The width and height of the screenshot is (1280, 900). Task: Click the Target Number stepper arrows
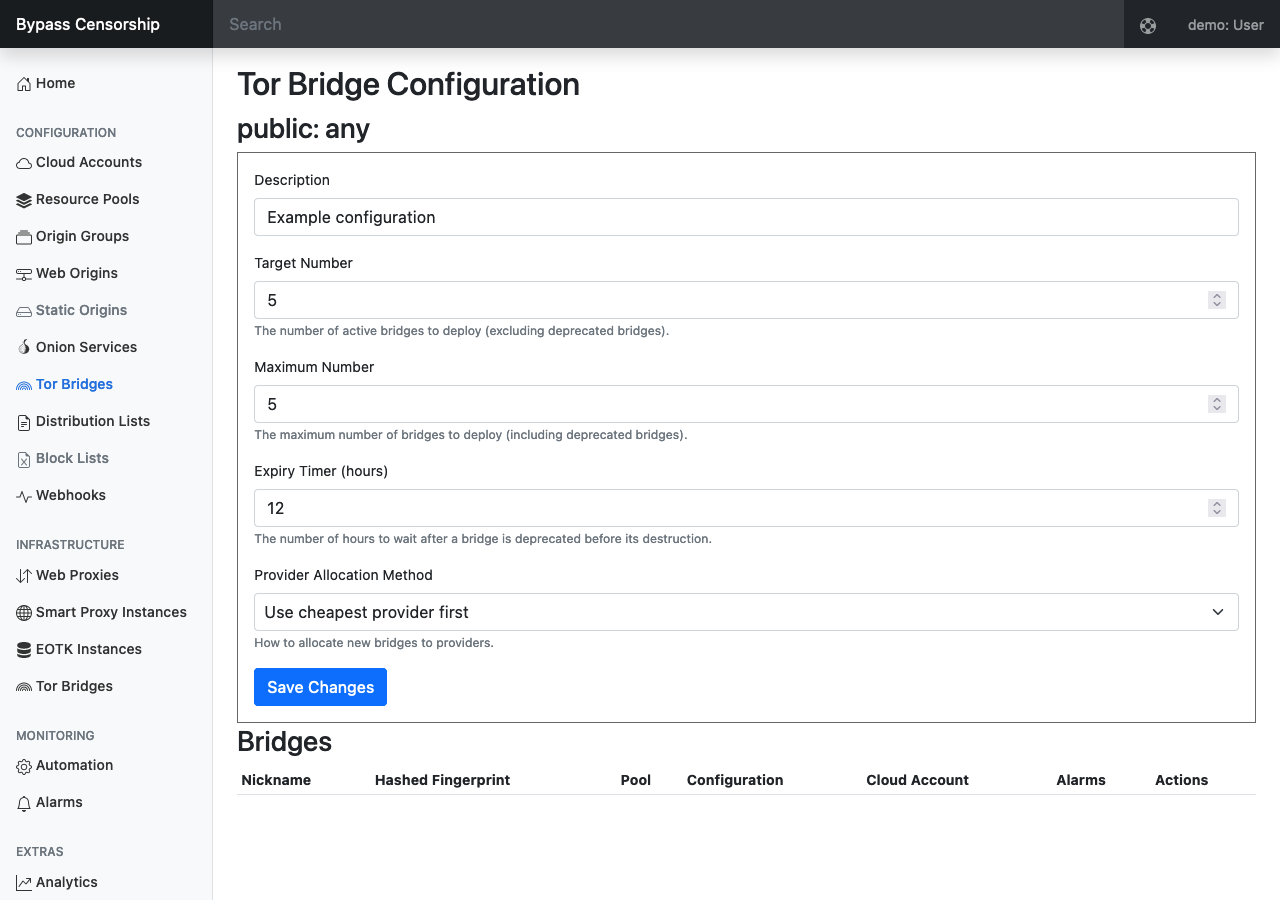coord(1217,300)
